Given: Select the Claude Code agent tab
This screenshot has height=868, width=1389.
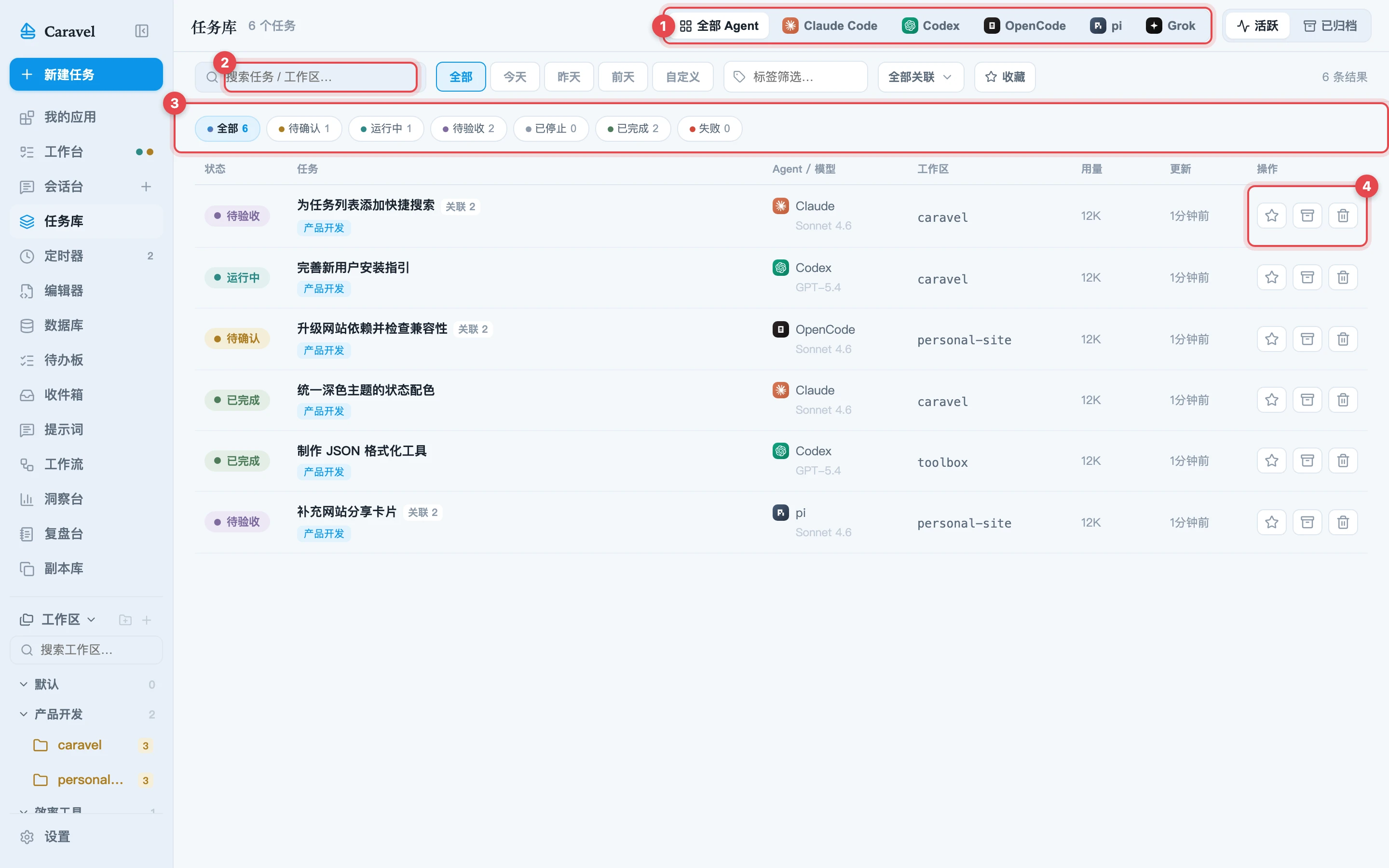Looking at the screenshot, I should pos(830,26).
